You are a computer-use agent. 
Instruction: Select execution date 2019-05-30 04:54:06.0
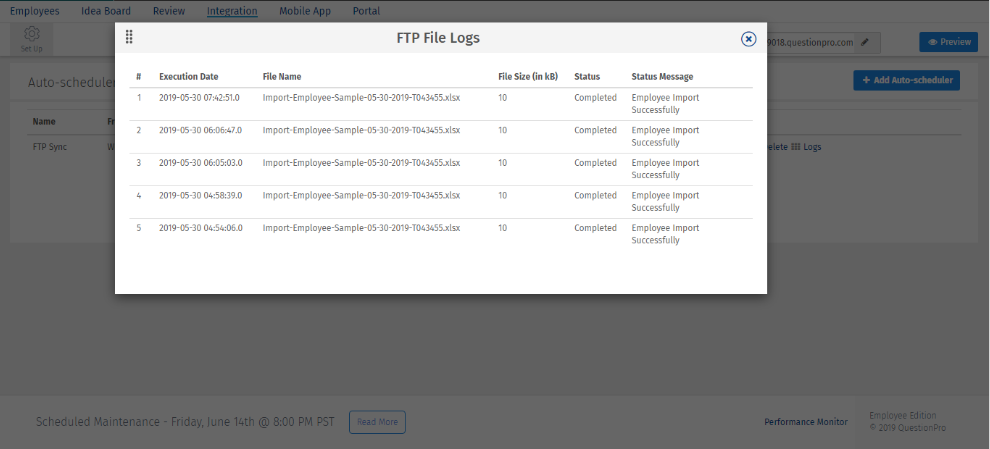pyautogui.click(x=201, y=228)
